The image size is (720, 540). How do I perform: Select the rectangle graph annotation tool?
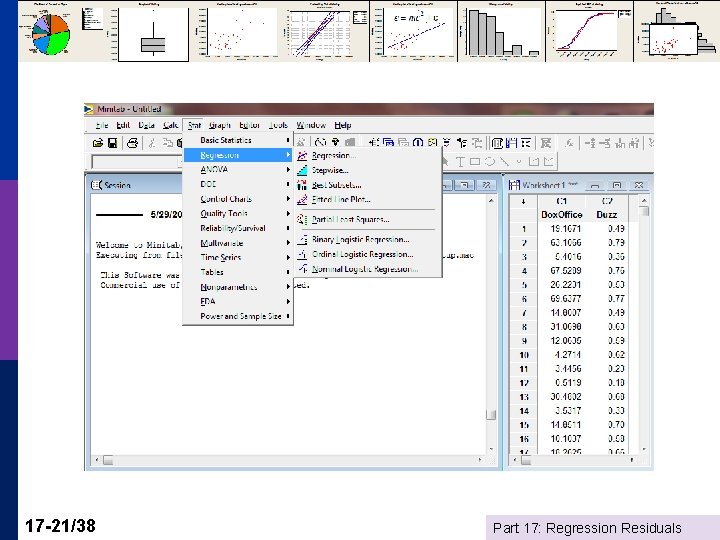[x=475, y=162]
